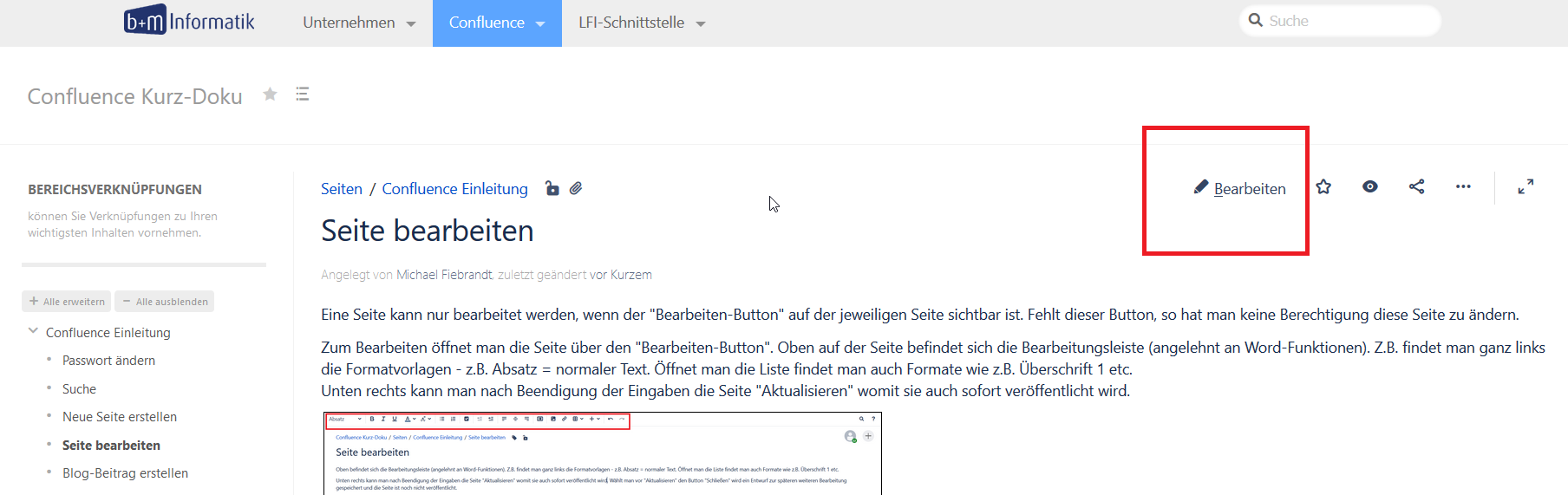This screenshot has height=495, width=1568.
Task: Open the LFI-Schnittstelle menu
Action: pyautogui.click(x=642, y=23)
